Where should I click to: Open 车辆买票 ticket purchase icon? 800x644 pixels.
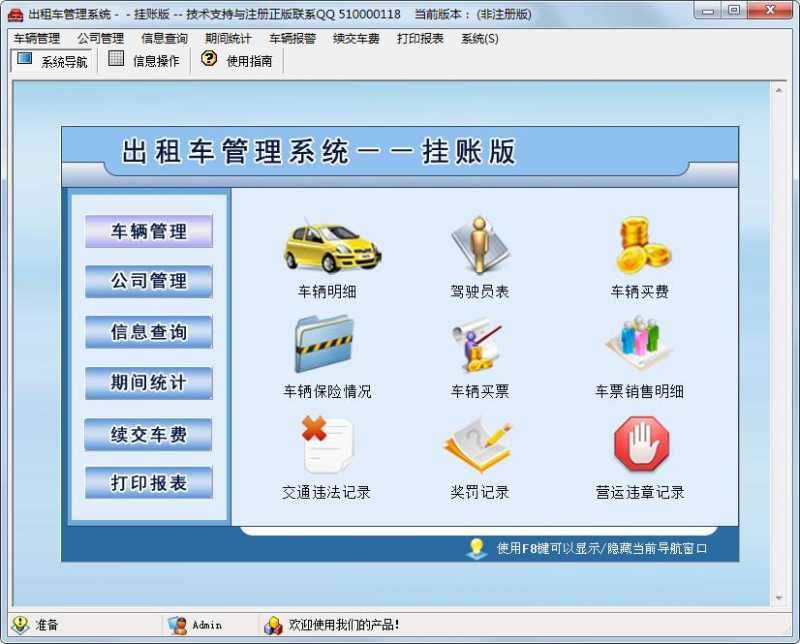coord(475,345)
